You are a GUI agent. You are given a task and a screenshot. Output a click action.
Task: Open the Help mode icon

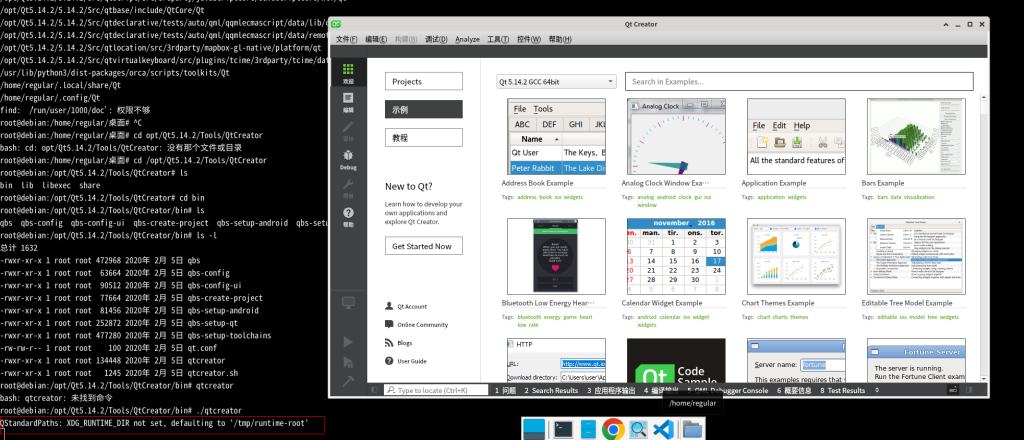coord(348,215)
